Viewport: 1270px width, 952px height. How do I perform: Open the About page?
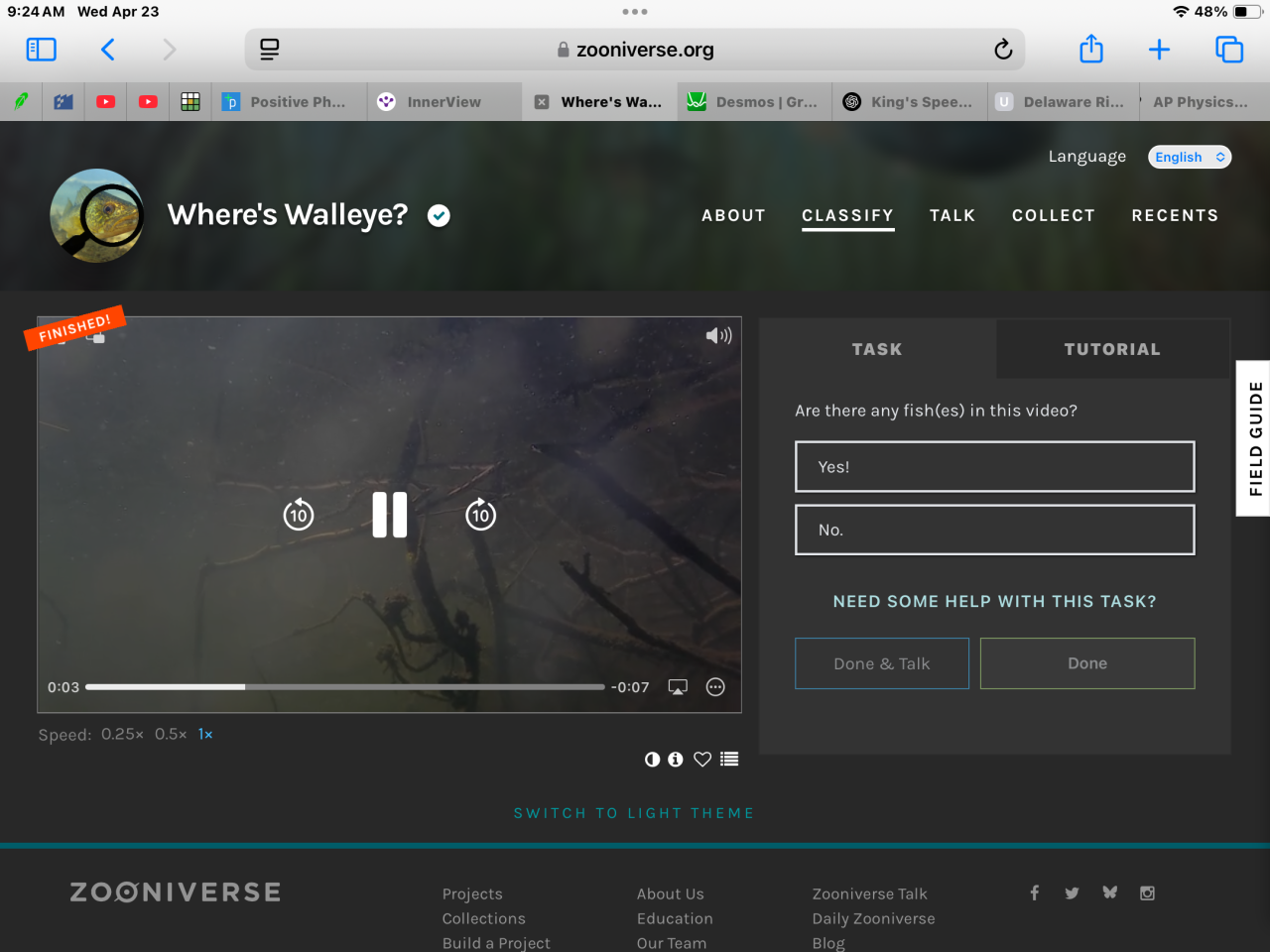(x=733, y=215)
